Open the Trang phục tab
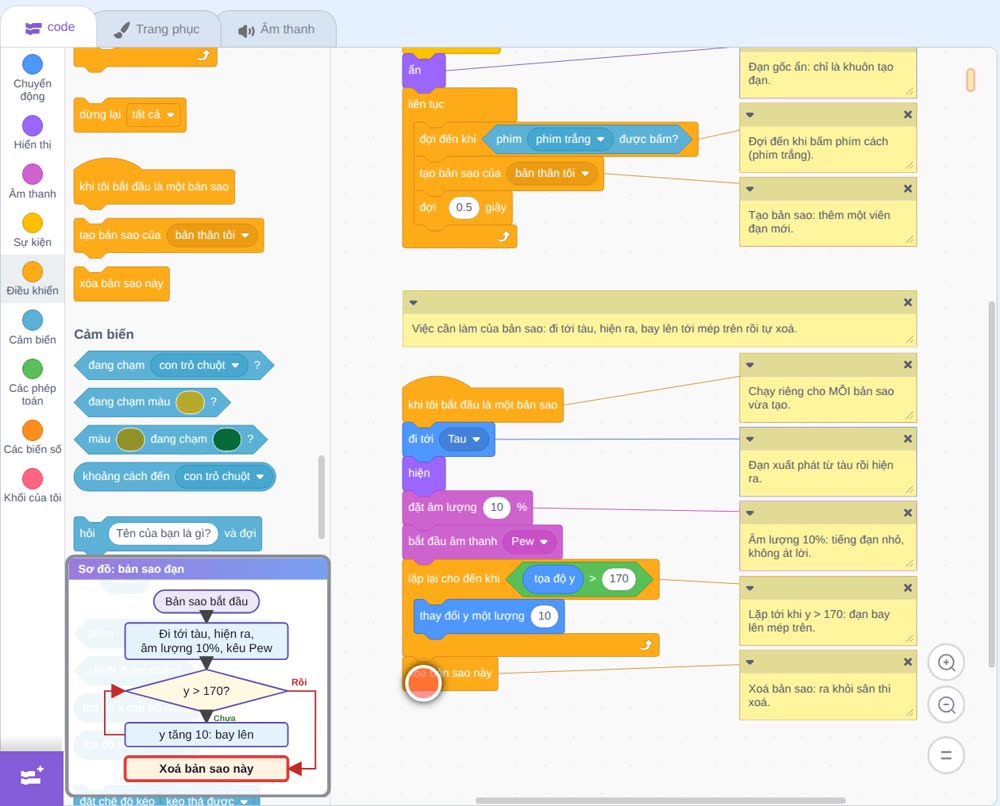1000x806 pixels. coord(157,29)
